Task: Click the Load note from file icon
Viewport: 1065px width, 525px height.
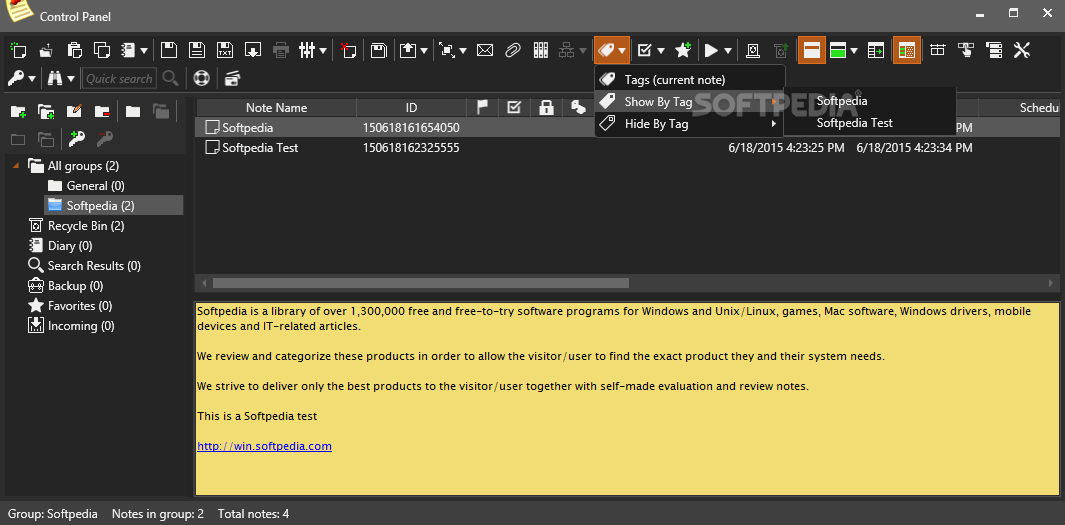Action: pos(46,50)
